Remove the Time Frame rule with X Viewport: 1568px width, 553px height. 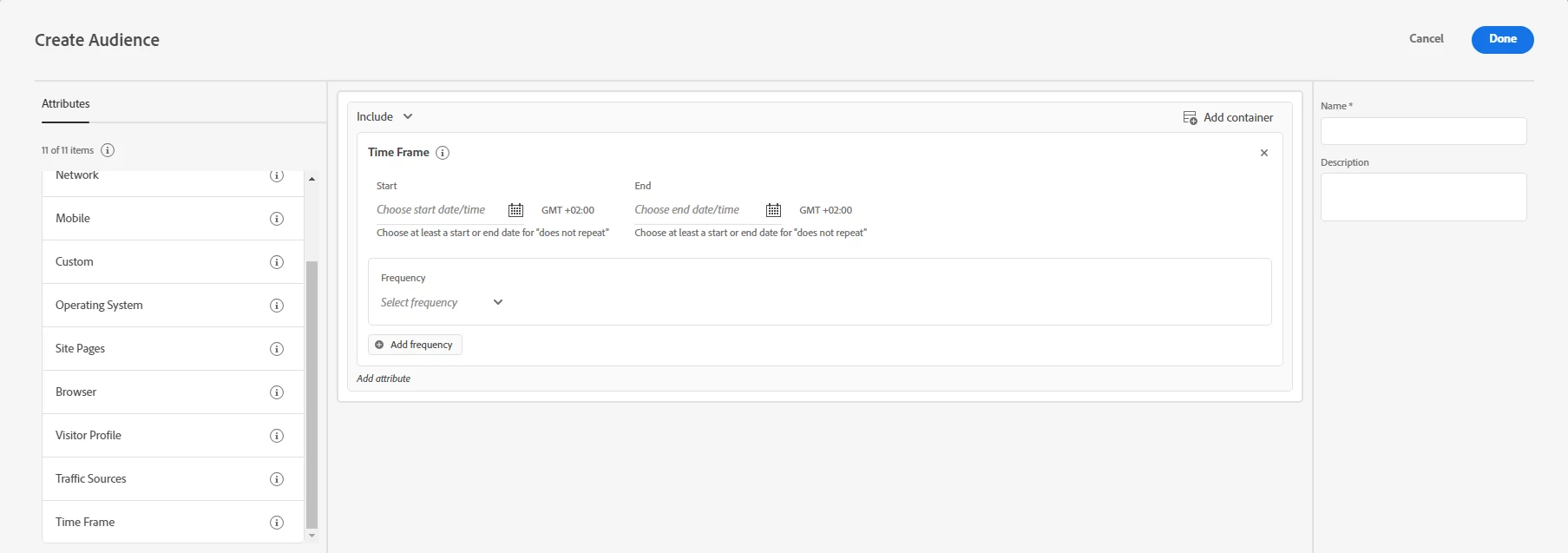click(1264, 153)
